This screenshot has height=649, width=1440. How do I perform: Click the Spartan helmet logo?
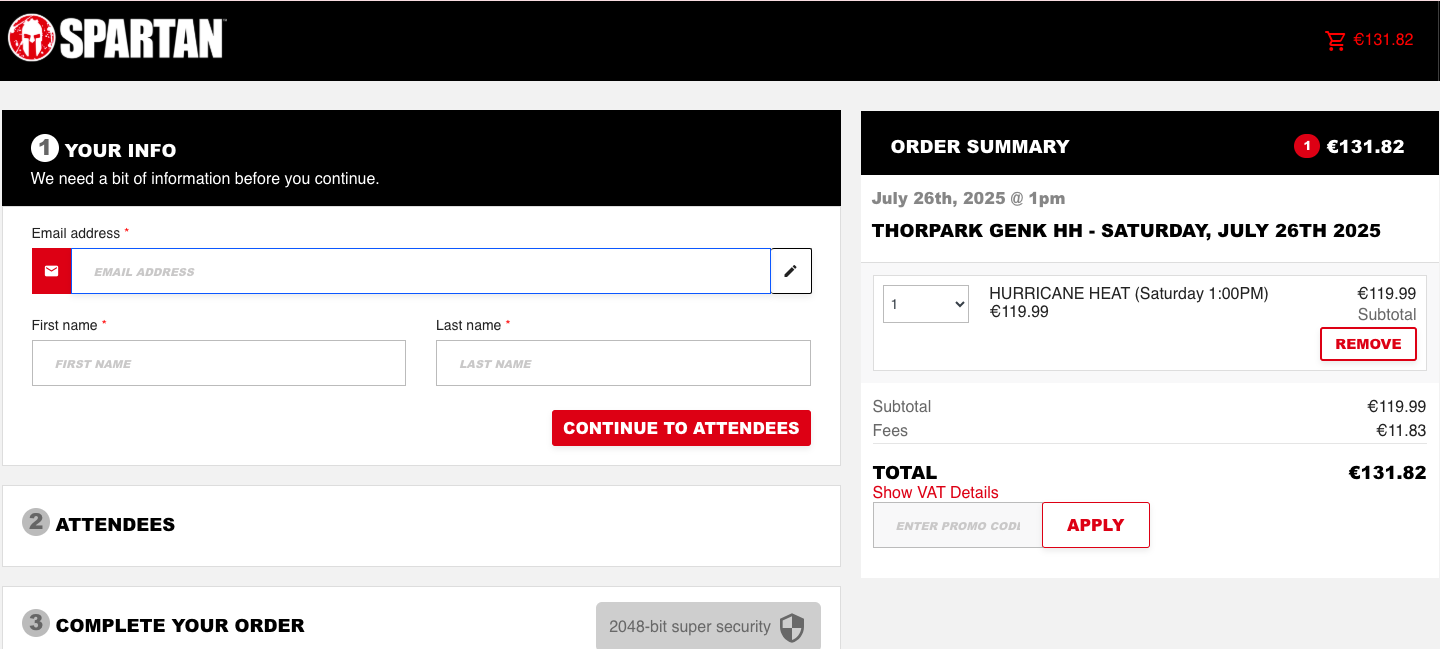coord(31,39)
